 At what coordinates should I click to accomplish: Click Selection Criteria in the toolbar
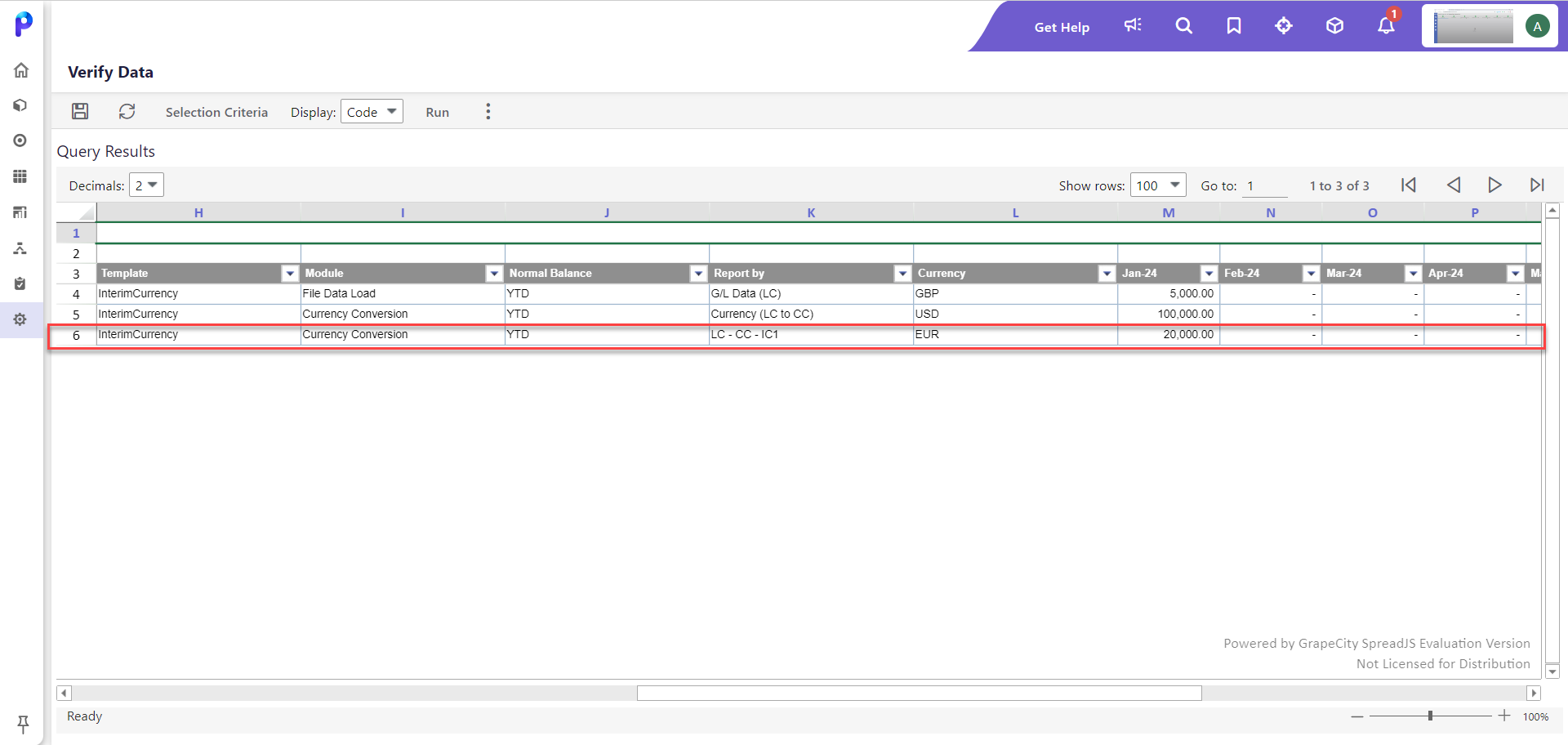coord(216,112)
